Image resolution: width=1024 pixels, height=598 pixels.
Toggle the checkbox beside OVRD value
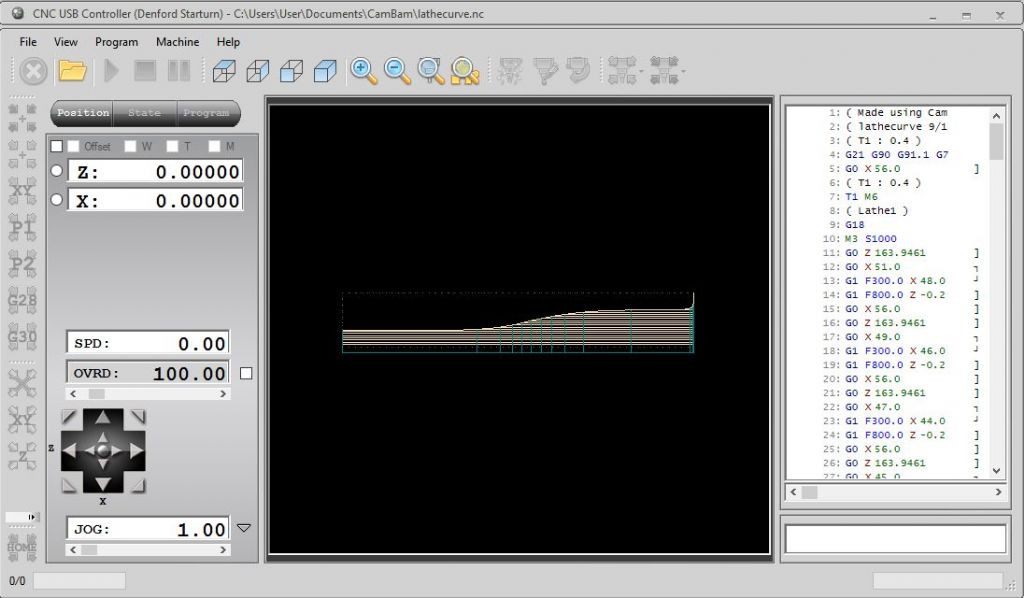(246, 373)
